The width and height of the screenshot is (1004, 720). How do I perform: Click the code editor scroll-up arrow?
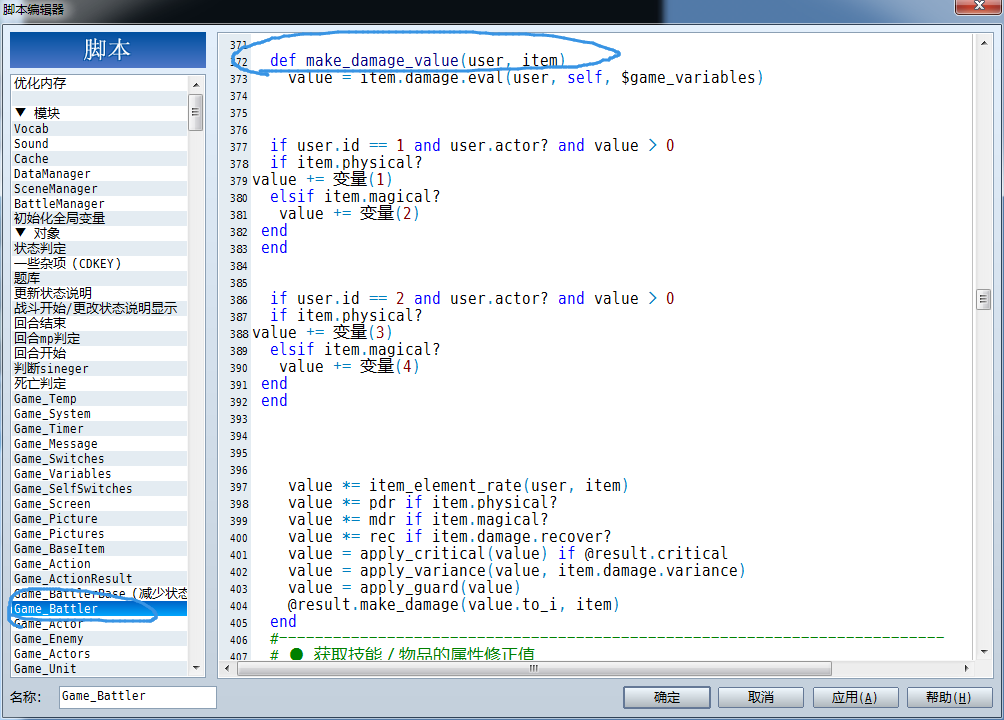984,43
